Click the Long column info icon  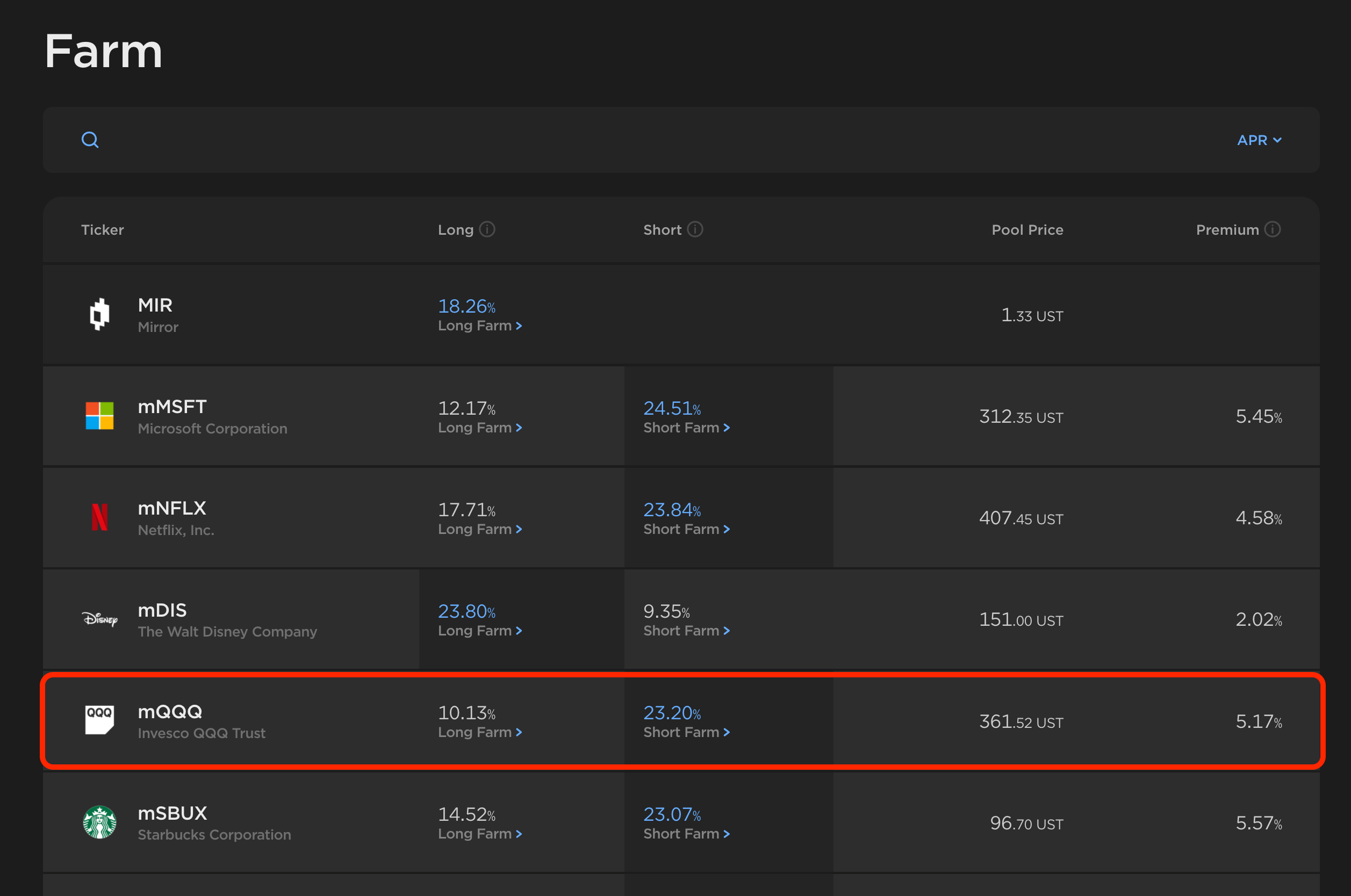pos(487,229)
